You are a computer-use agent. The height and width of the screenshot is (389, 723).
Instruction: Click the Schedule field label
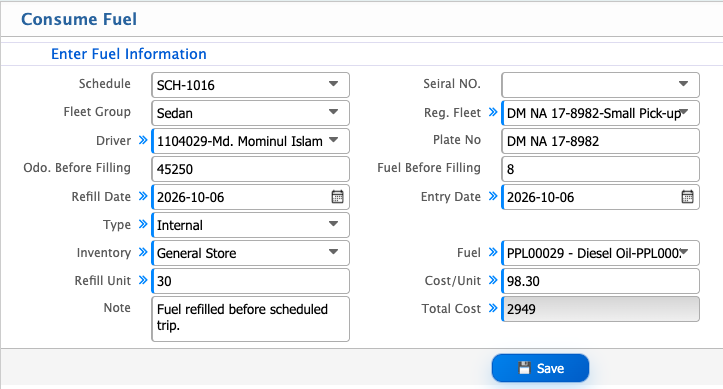[105, 84]
